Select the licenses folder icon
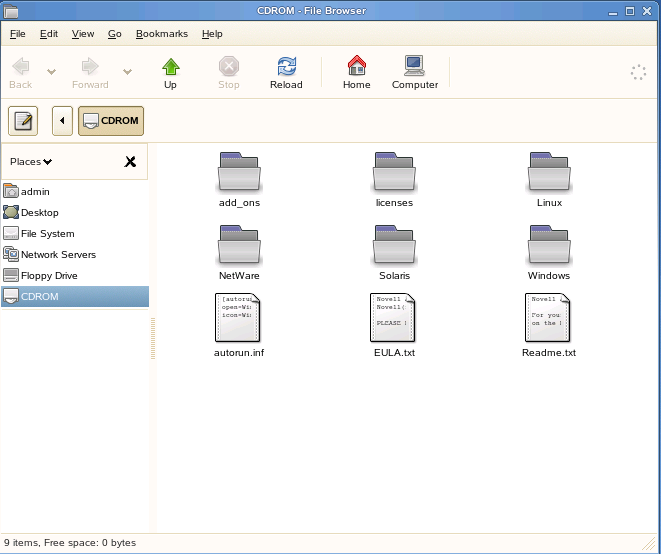The image size is (661, 554). click(x=394, y=172)
